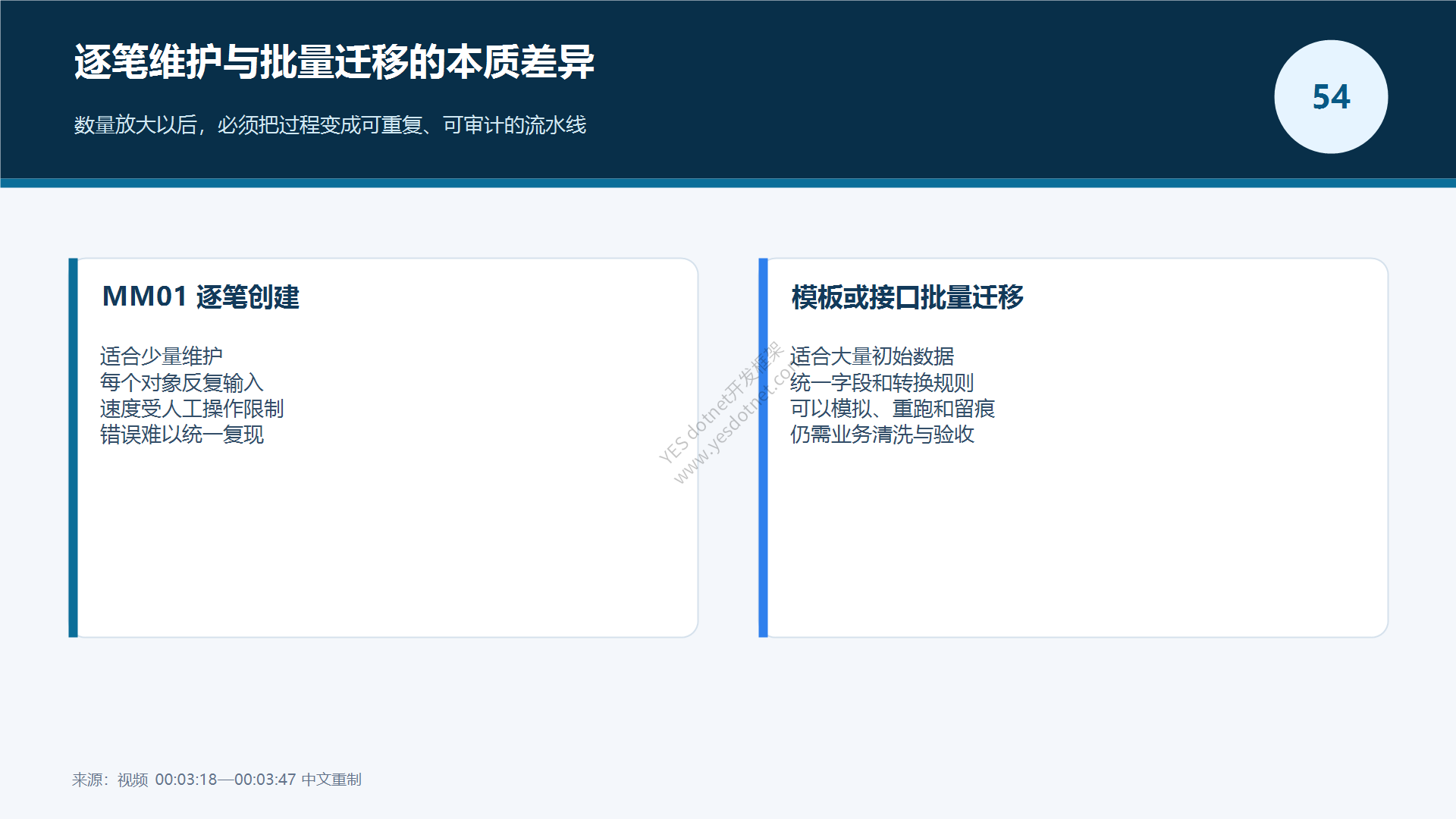
Task: Click the line 每个对象反复输入
Action: tap(182, 382)
